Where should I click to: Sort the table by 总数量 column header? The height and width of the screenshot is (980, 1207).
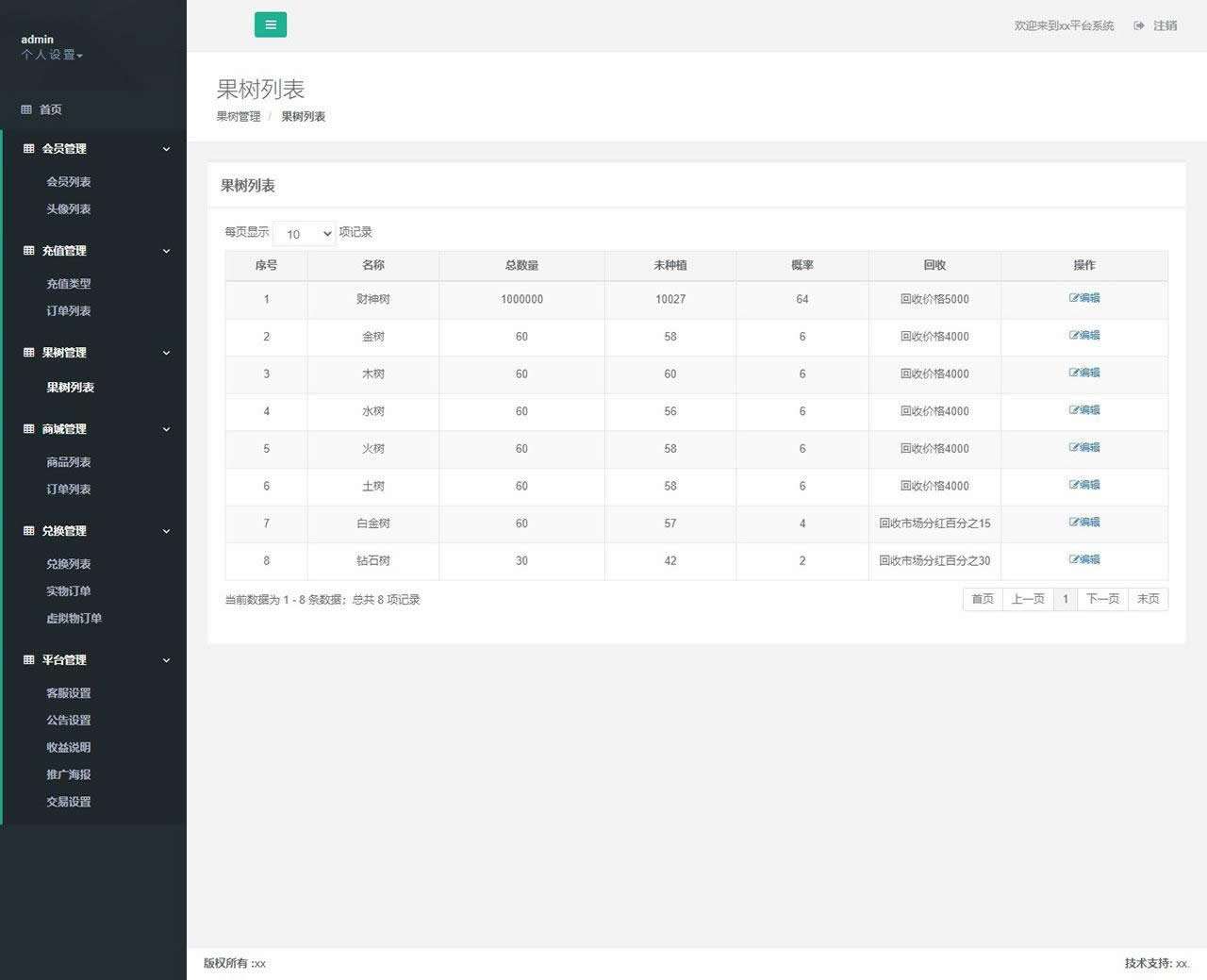521,266
